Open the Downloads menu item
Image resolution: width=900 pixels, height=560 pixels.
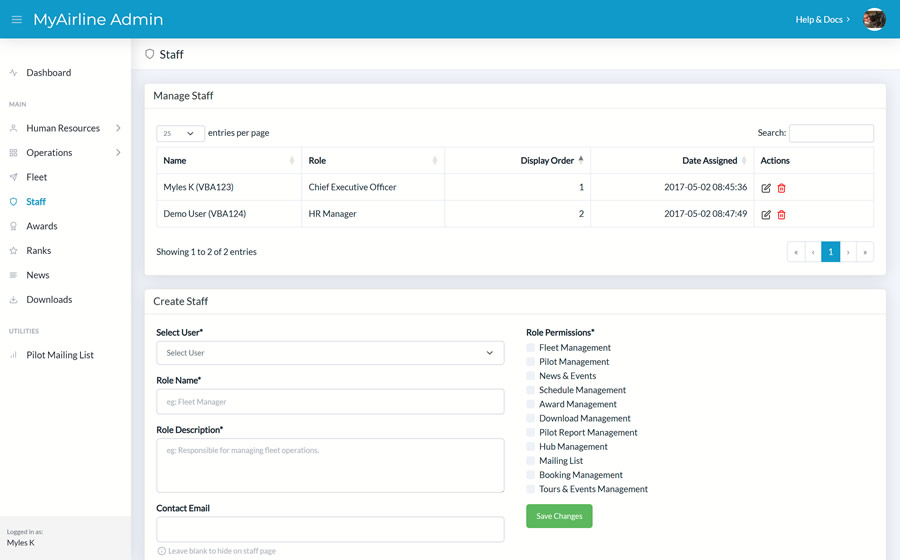coord(49,300)
